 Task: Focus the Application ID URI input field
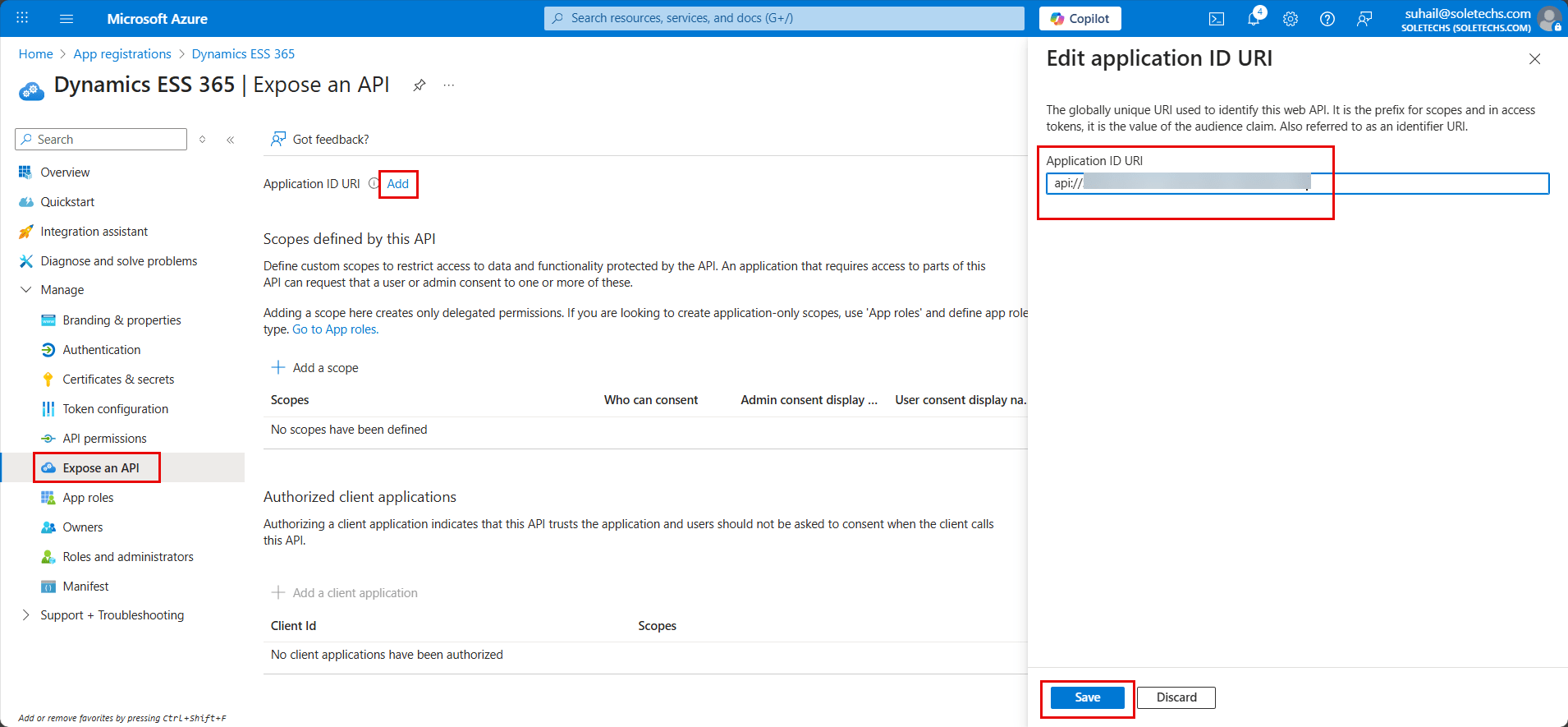click(x=1297, y=183)
